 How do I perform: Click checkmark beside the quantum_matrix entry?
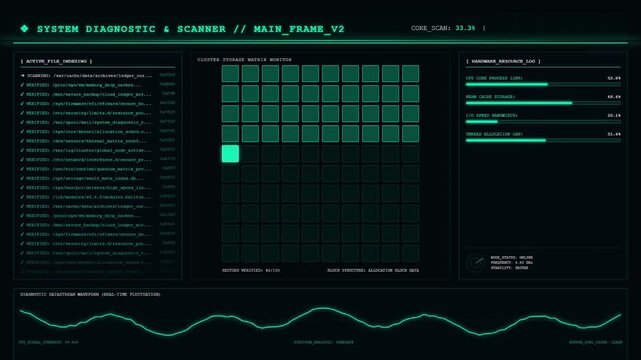[22, 169]
